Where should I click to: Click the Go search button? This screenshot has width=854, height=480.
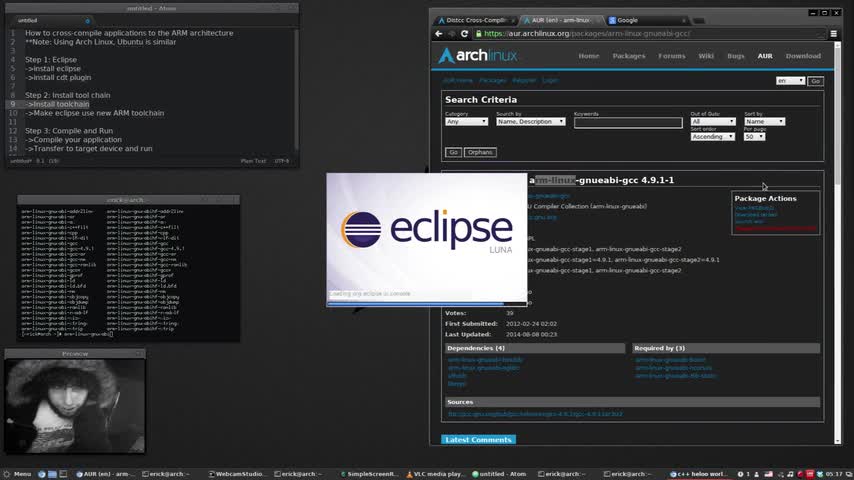pos(453,153)
